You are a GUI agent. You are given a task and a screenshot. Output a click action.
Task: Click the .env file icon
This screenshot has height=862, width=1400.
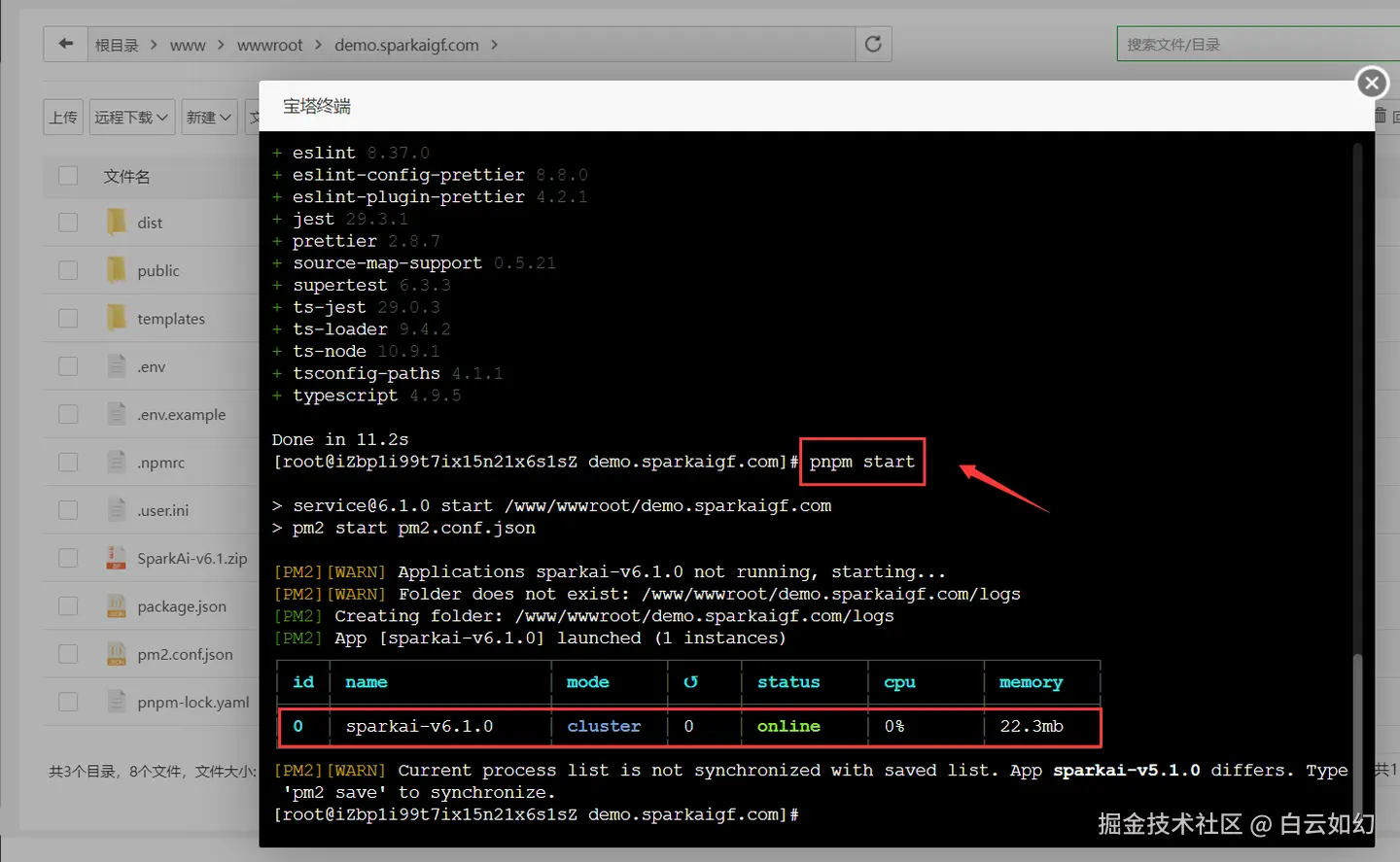[117, 366]
